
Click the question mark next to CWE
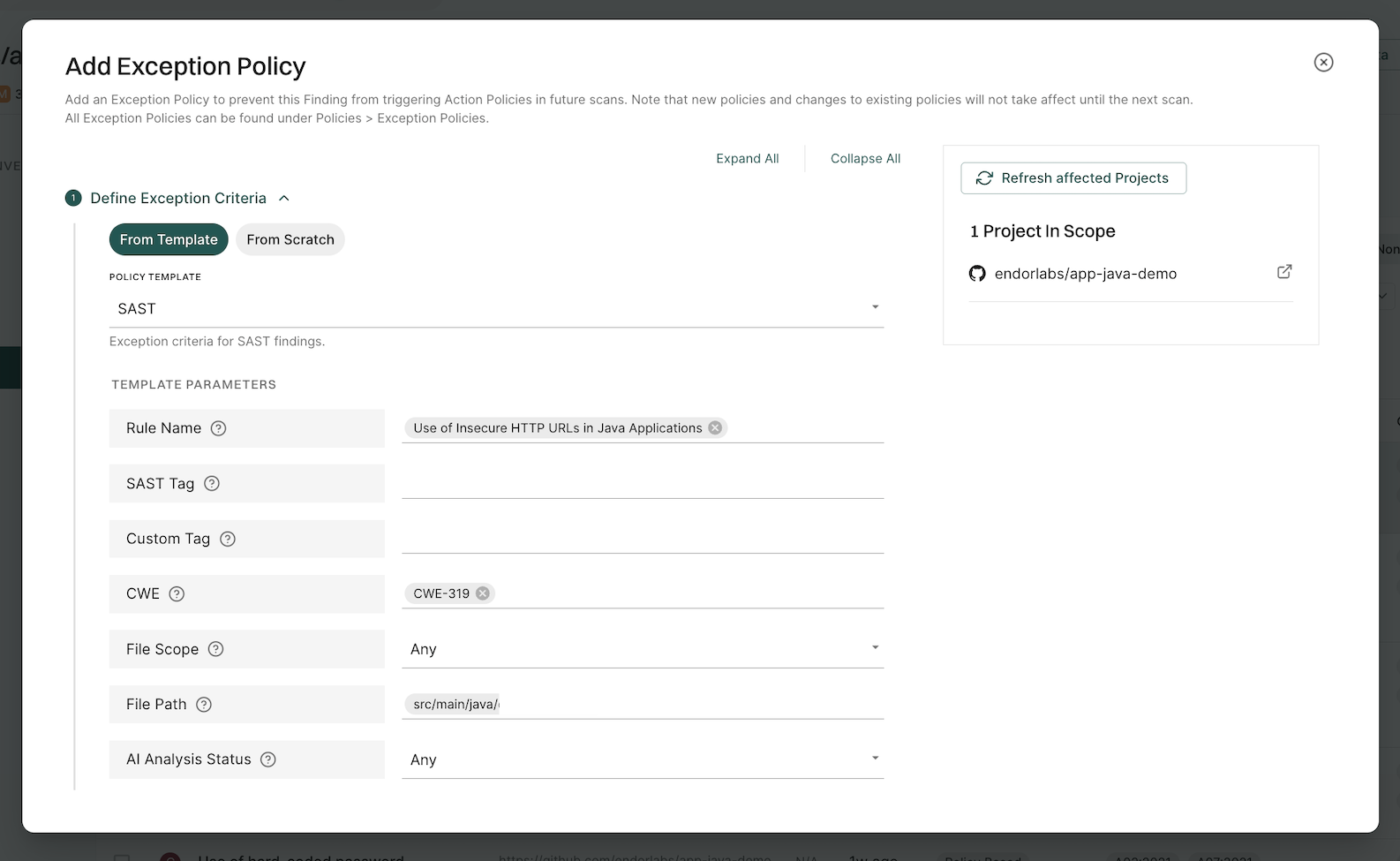coord(177,594)
